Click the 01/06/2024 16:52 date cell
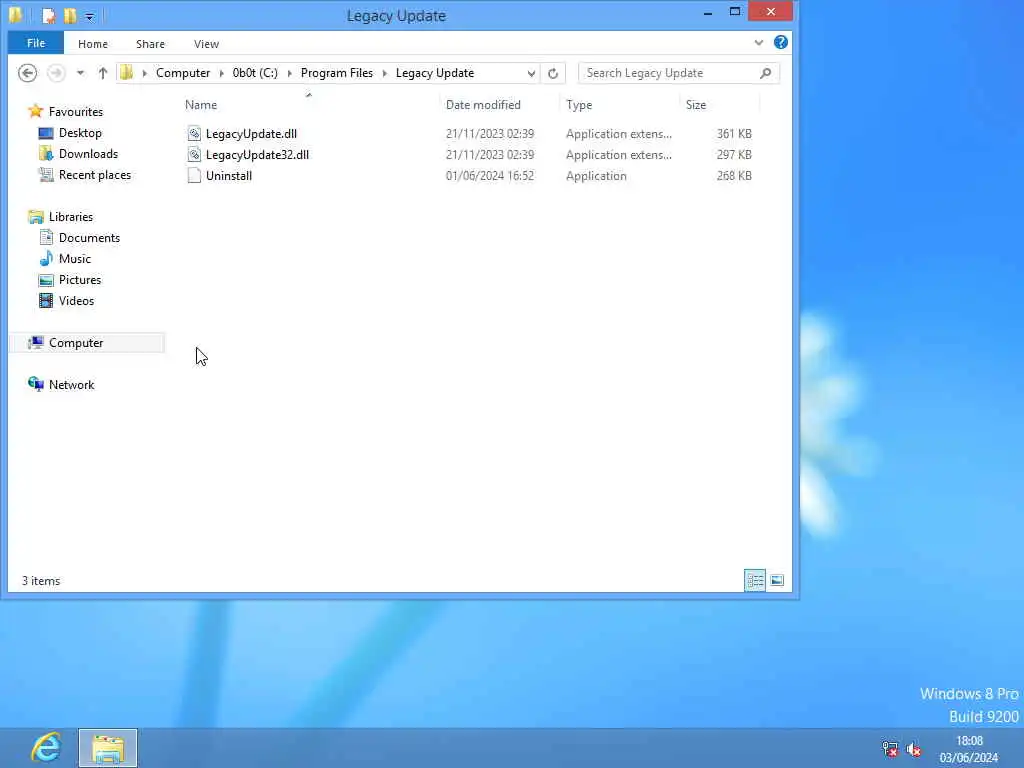 490,176
